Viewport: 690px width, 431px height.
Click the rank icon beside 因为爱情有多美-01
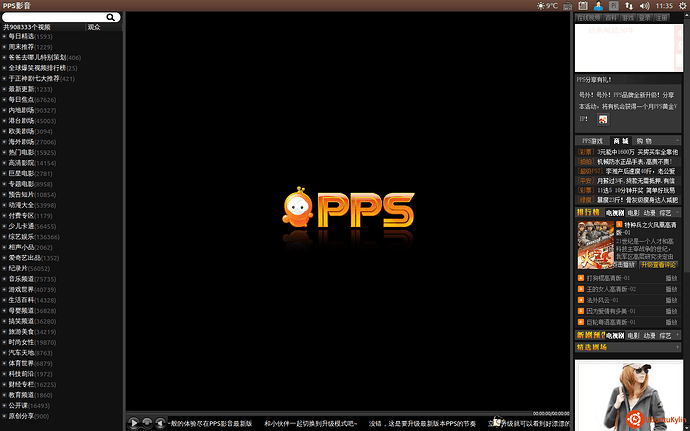[x=580, y=311]
